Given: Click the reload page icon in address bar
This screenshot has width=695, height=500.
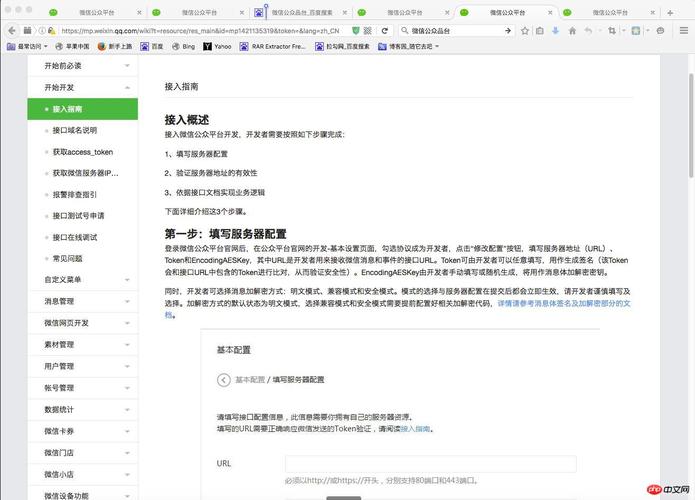Looking at the screenshot, I should [x=385, y=31].
